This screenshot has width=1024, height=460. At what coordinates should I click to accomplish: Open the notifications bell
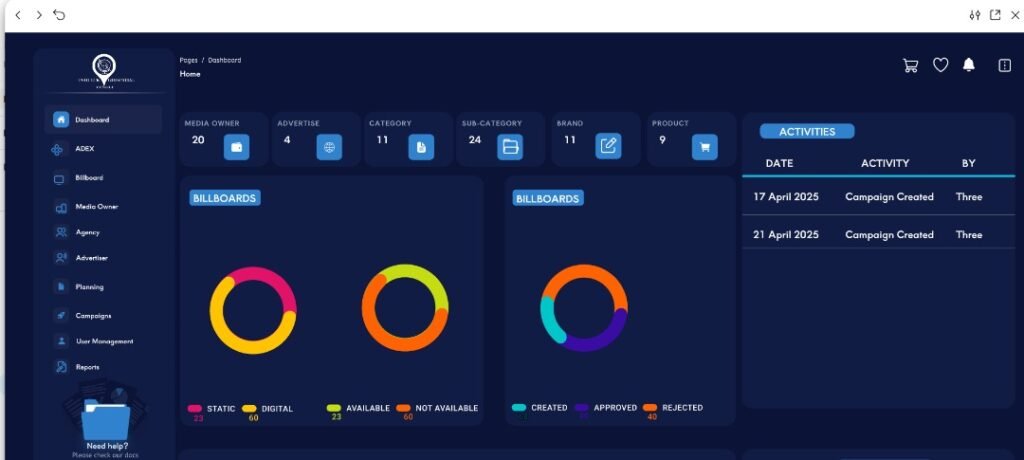pyautogui.click(x=968, y=65)
